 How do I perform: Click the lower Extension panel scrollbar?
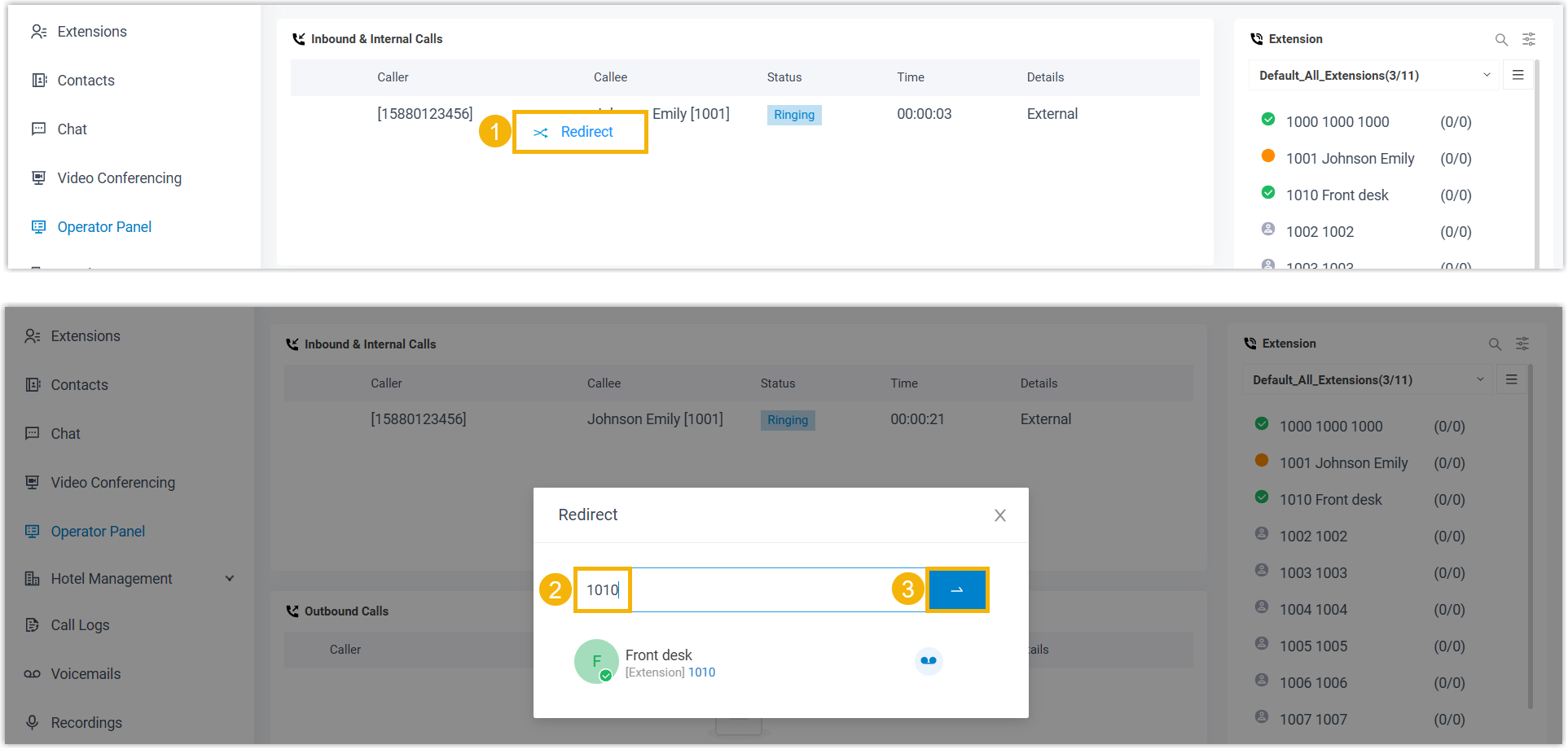pos(1530,537)
